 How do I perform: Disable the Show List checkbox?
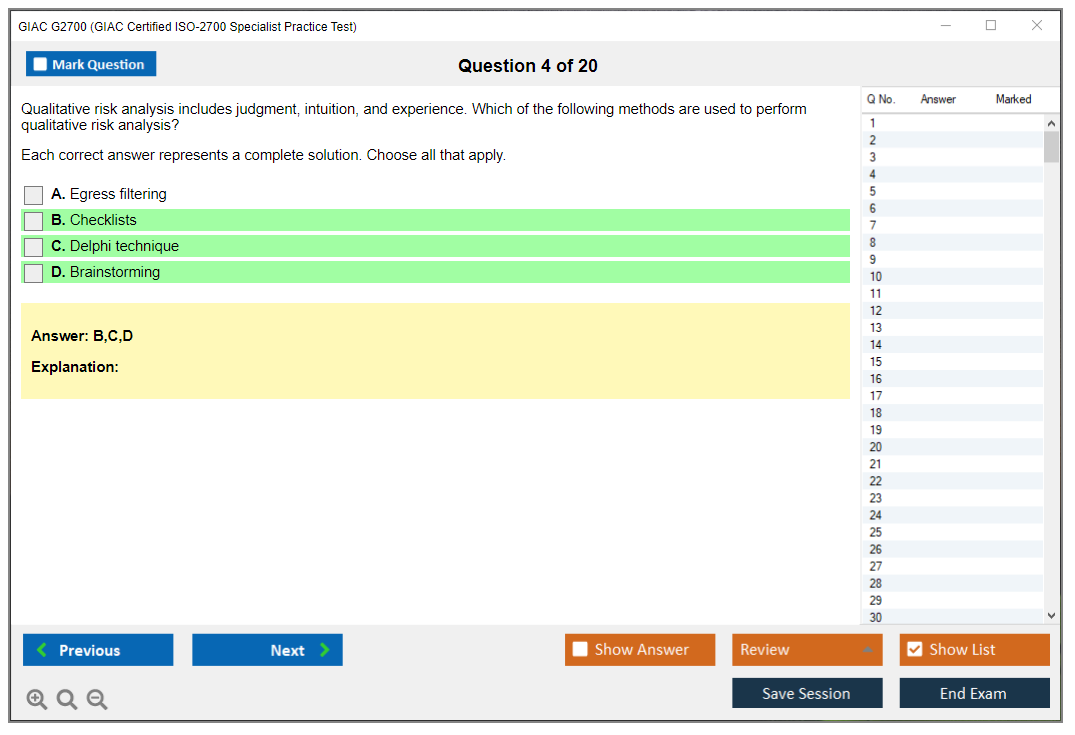tap(914, 649)
